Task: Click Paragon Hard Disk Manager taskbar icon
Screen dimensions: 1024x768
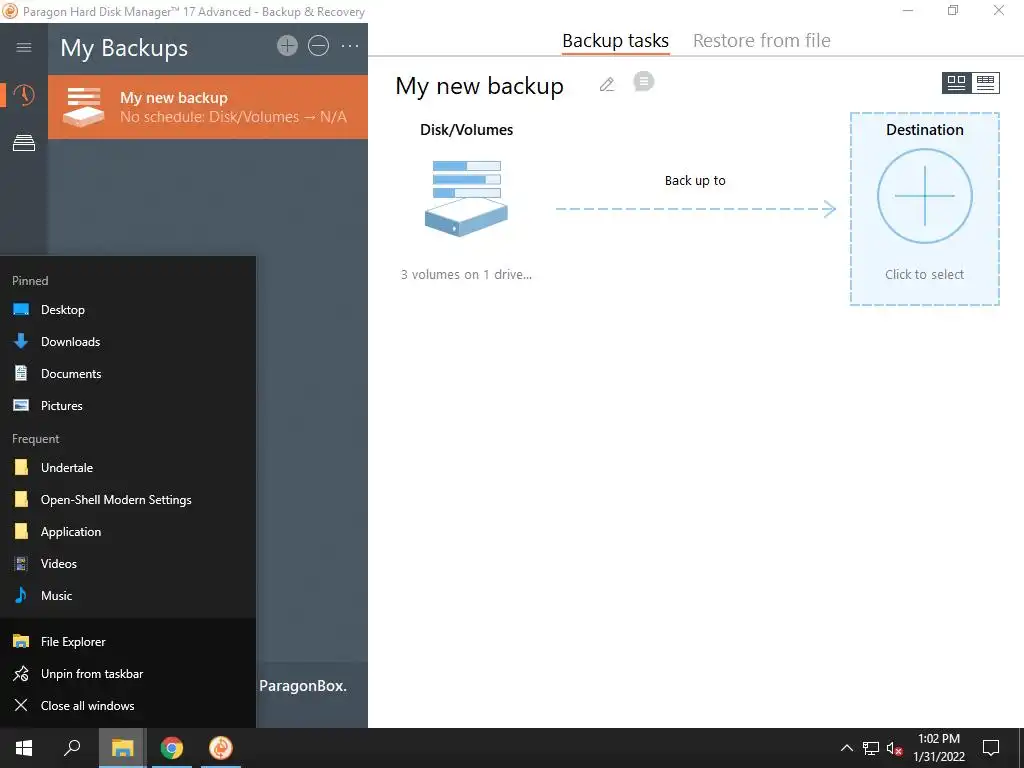Action: click(x=221, y=748)
